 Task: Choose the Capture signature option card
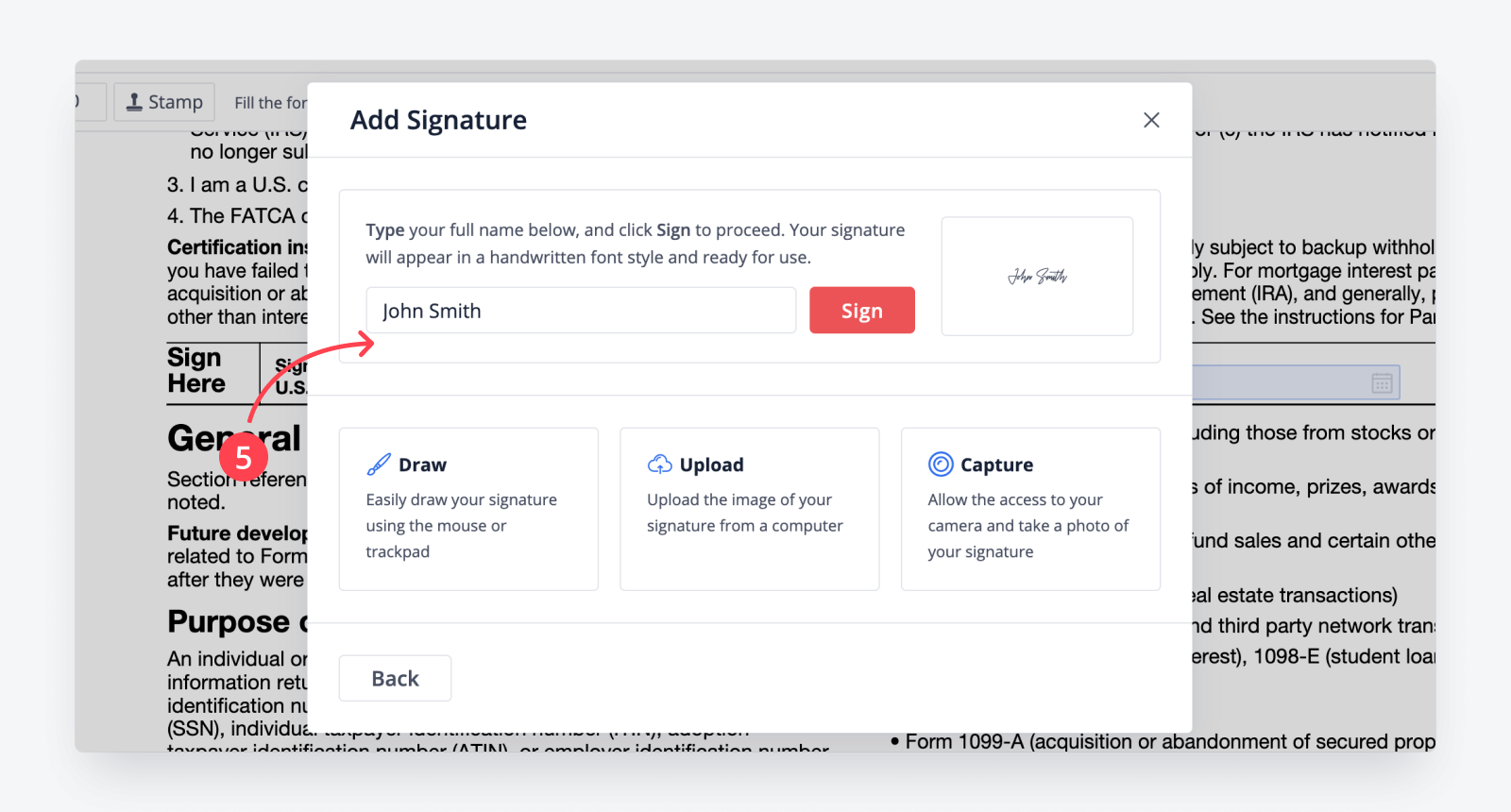1029,508
